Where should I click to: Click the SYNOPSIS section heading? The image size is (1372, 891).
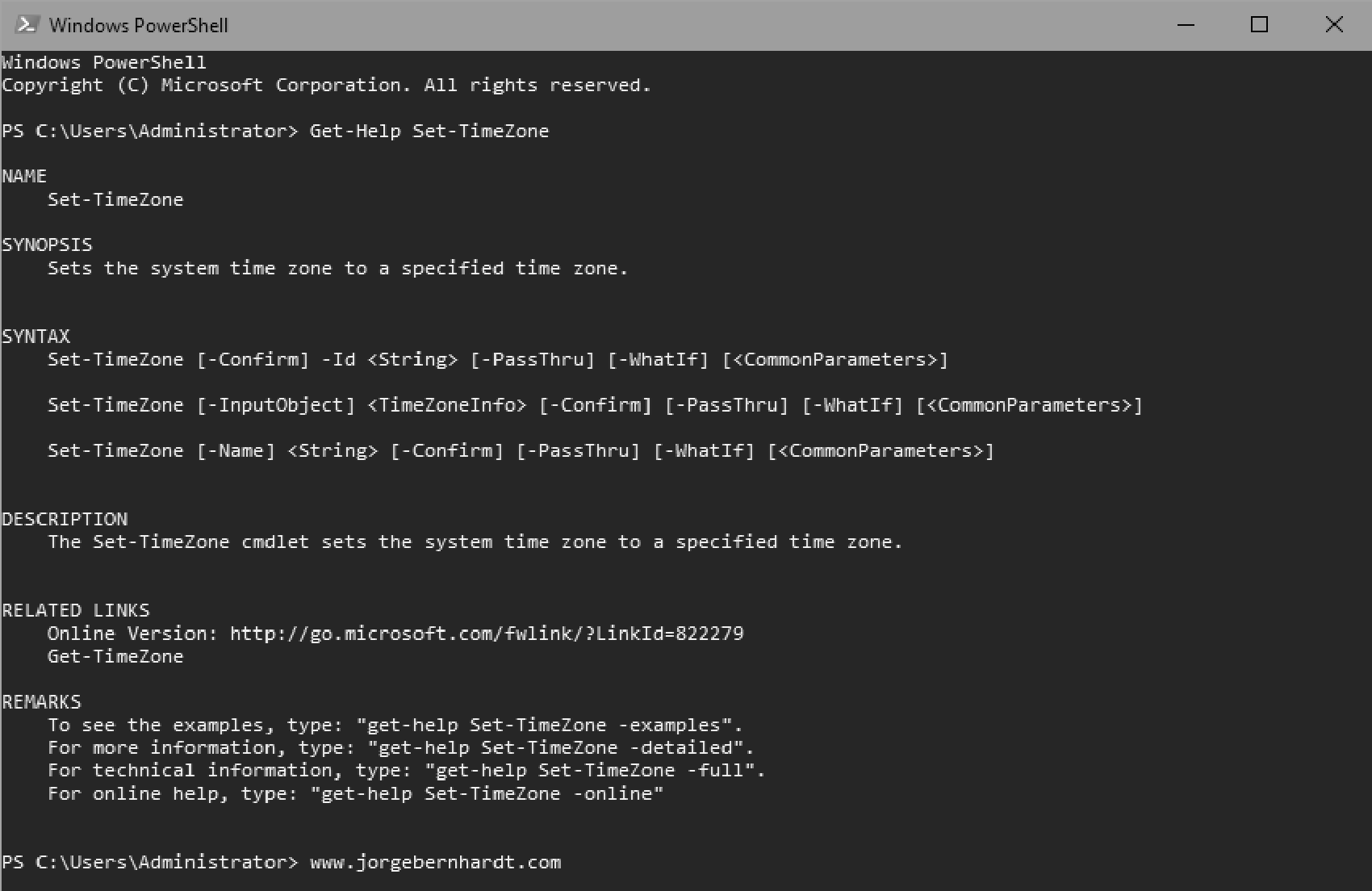coord(47,244)
